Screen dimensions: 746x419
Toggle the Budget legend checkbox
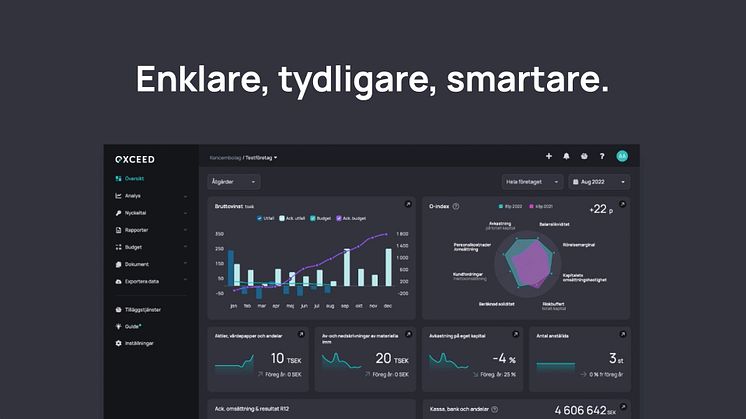(313, 217)
